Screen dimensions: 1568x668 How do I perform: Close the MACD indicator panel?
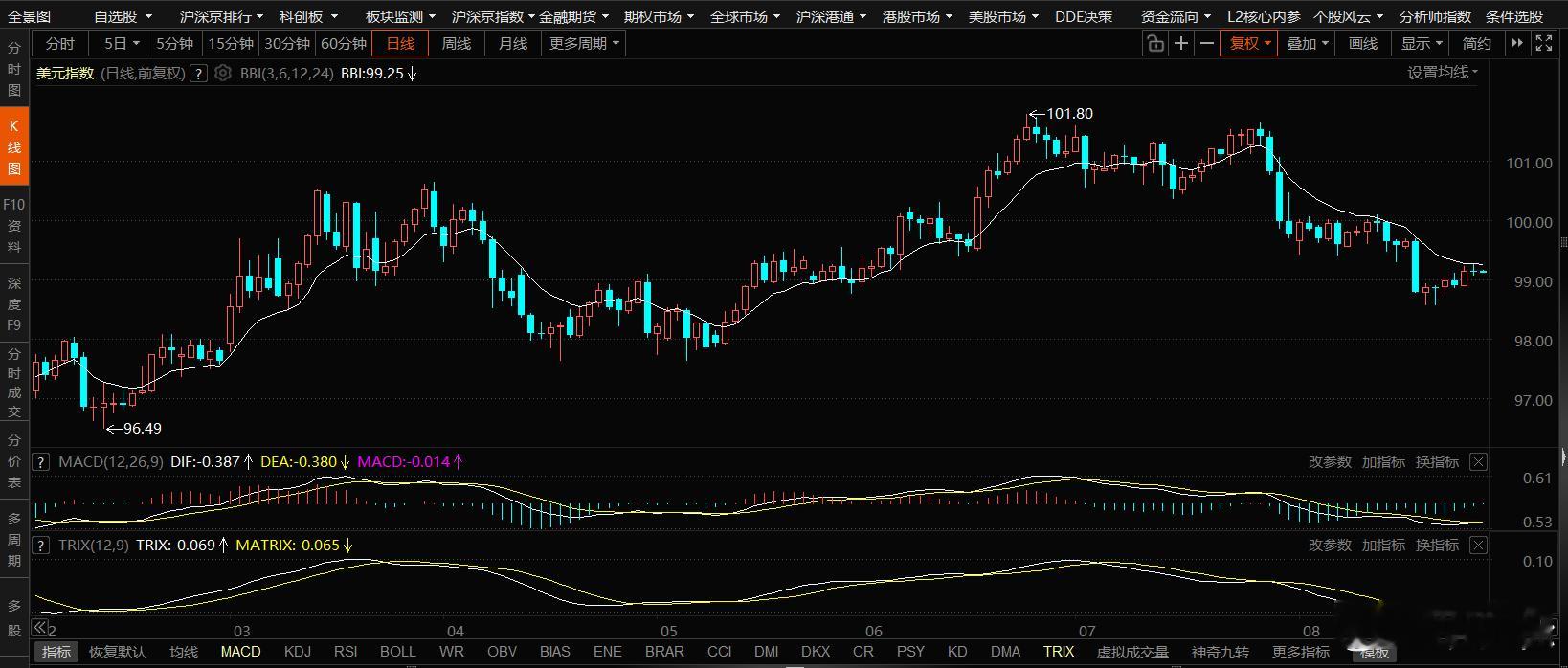pos(1479,461)
